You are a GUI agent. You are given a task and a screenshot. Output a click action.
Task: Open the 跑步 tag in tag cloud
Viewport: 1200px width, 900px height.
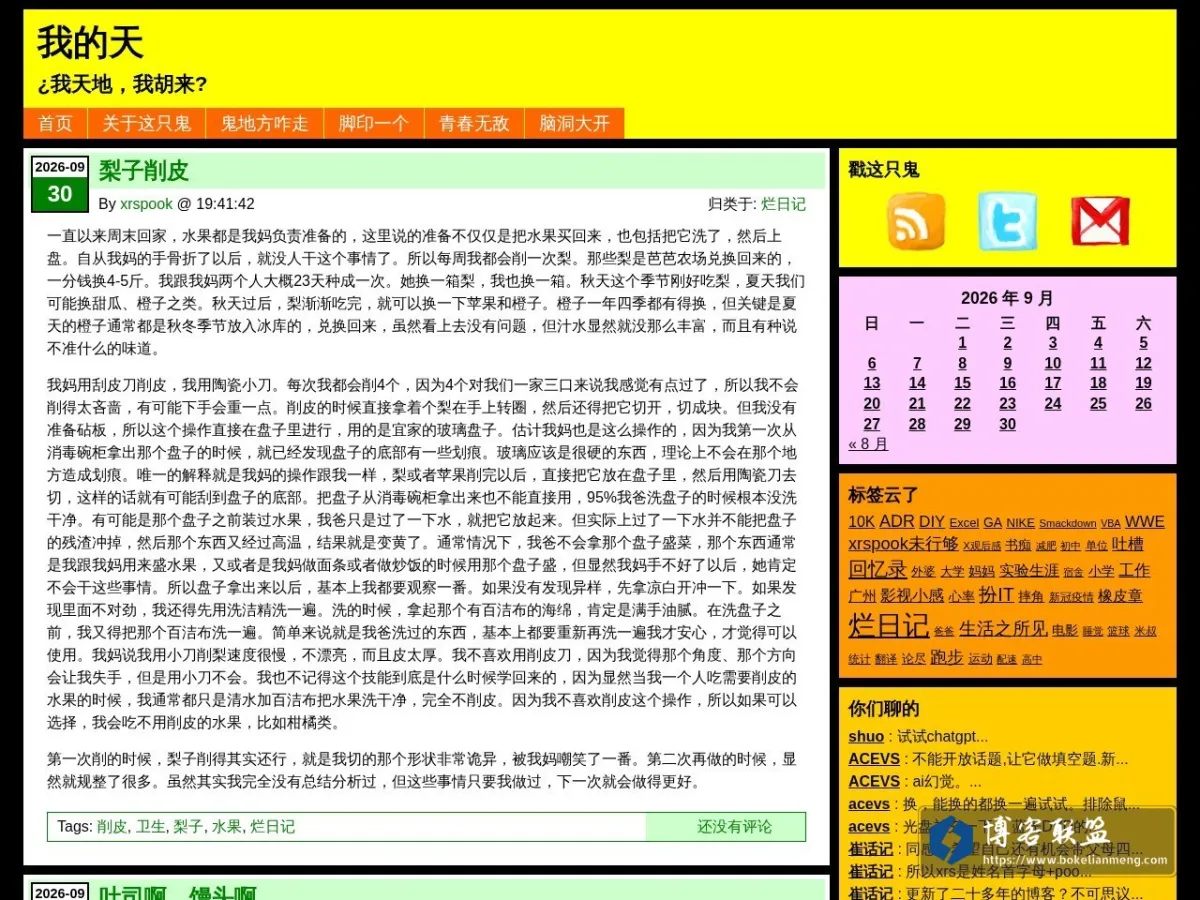(946, 657)
